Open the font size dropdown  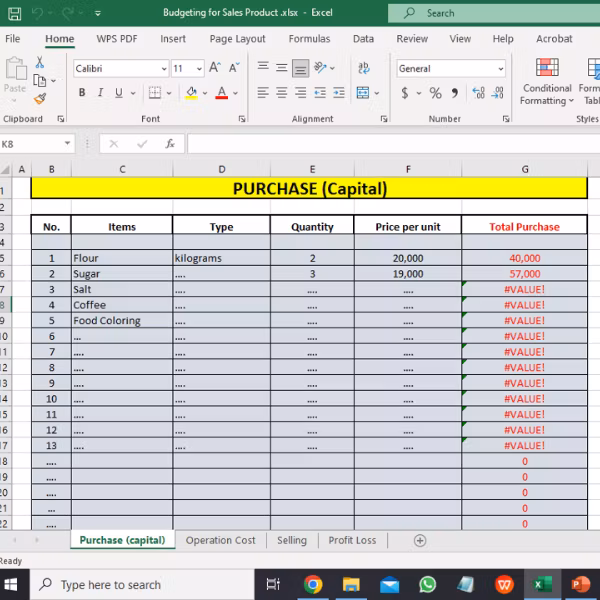(199, 69)
